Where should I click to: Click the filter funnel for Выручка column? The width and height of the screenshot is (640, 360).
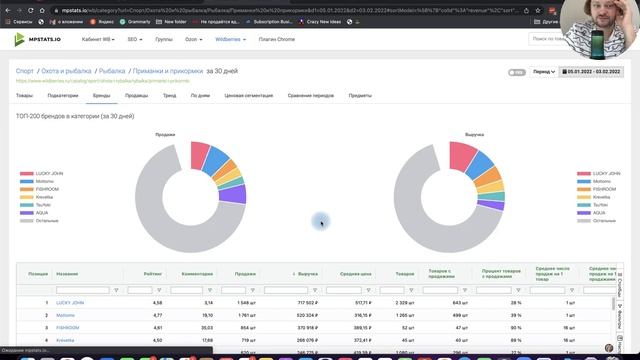click(x=315, y=290)
